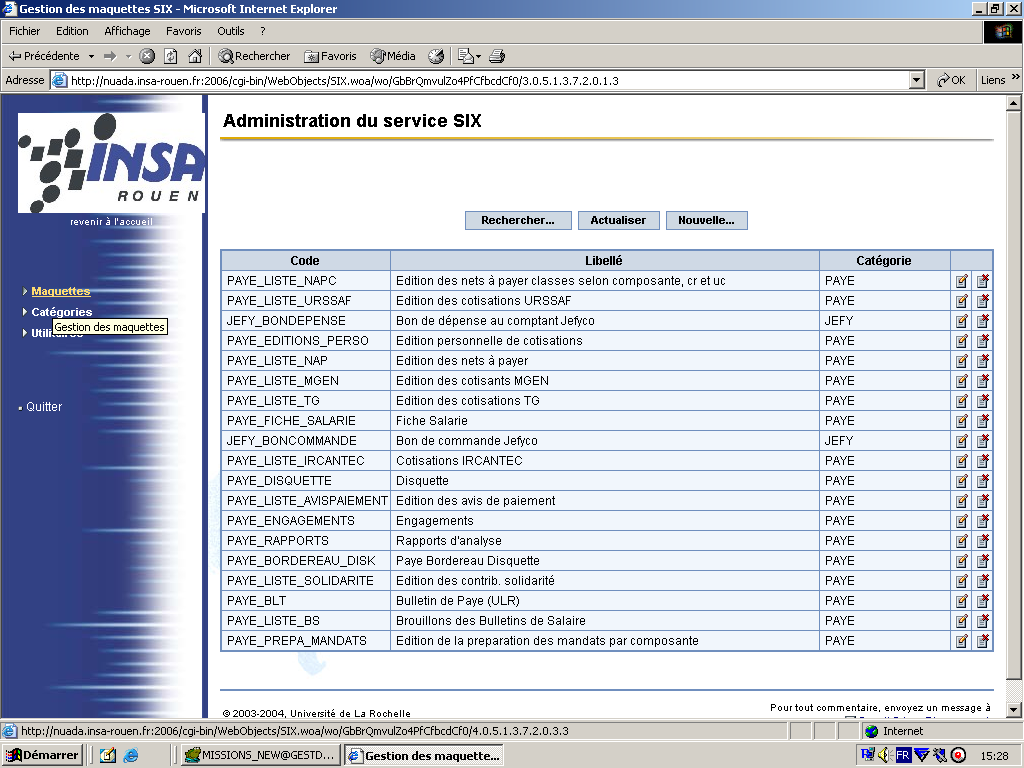Go forward with the arrow button
1024x768 pixels.
110,56
